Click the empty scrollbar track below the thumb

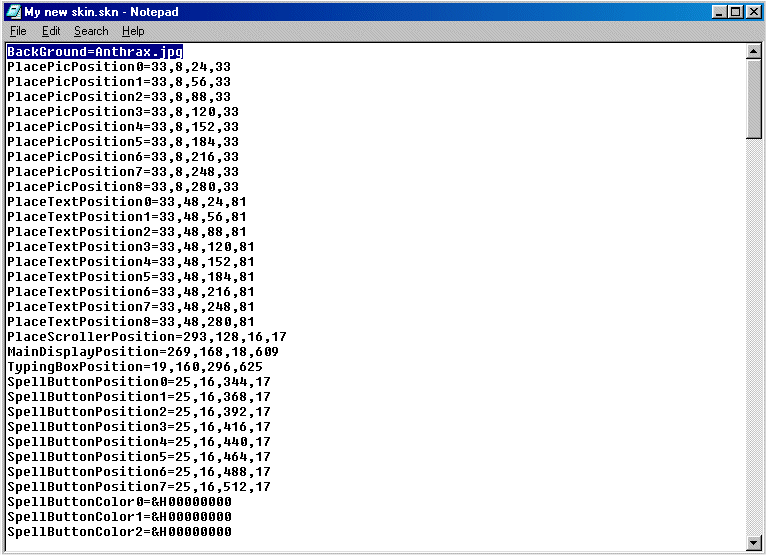point(754,340)
